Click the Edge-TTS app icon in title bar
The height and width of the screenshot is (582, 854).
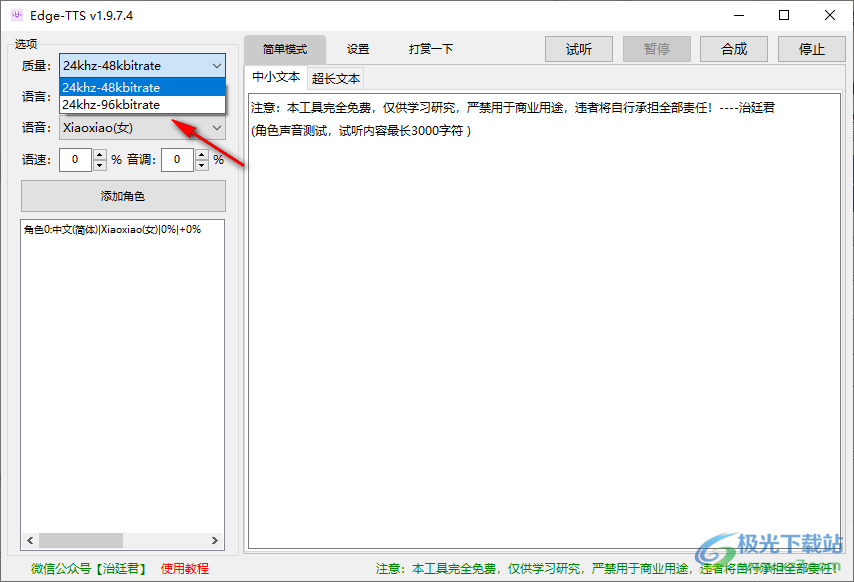pyautogui.click(x=17, y=15)
